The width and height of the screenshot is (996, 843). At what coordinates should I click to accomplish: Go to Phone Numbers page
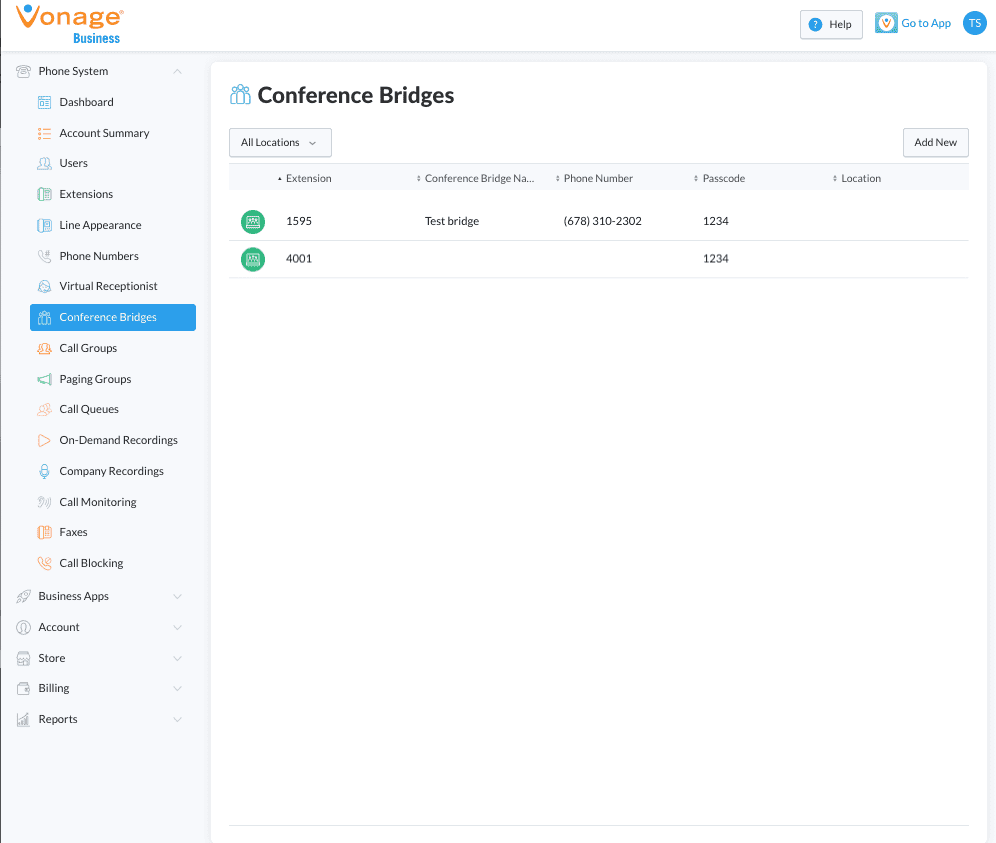tap(98, 256)
